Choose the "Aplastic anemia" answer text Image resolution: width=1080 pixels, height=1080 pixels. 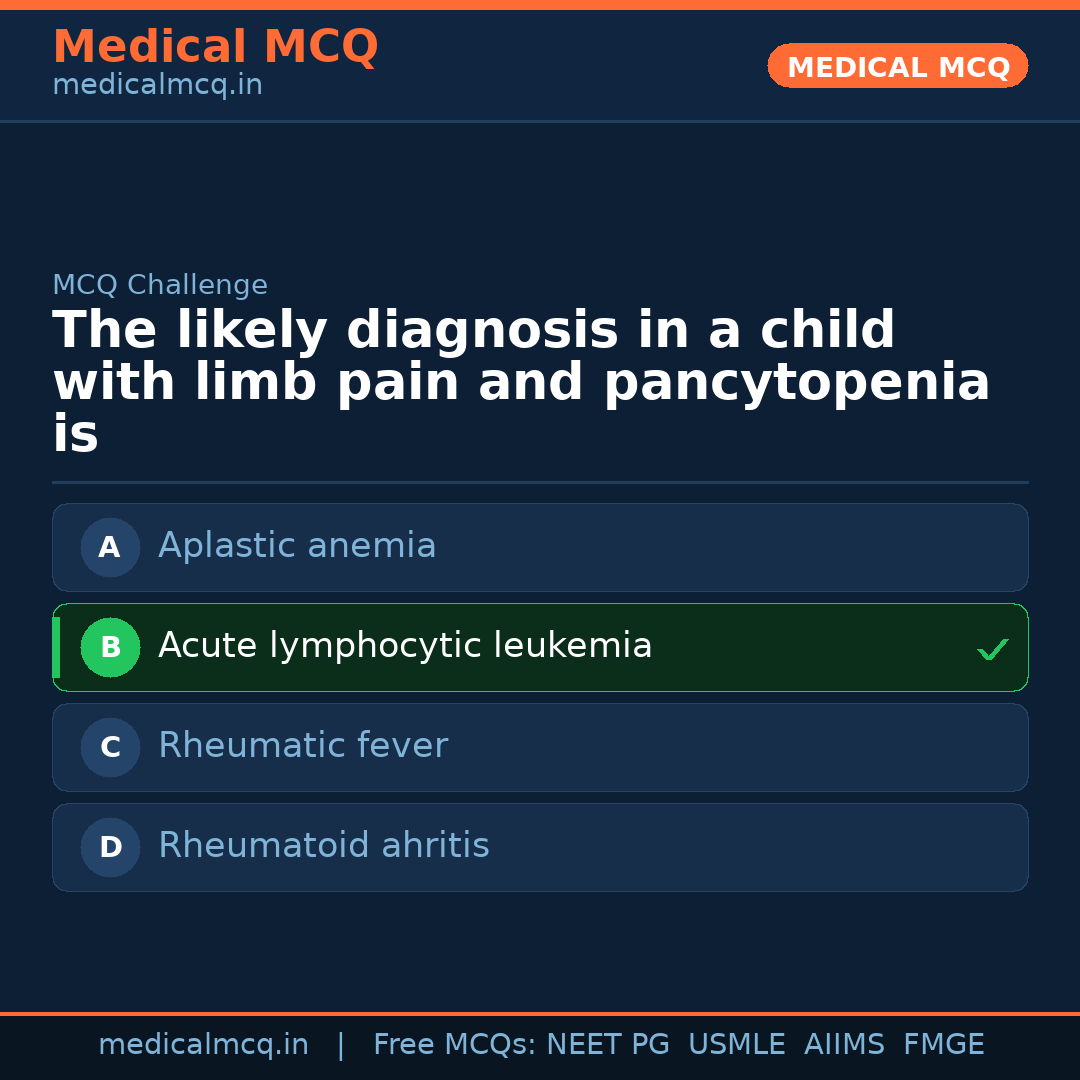[x=297, y=546]
